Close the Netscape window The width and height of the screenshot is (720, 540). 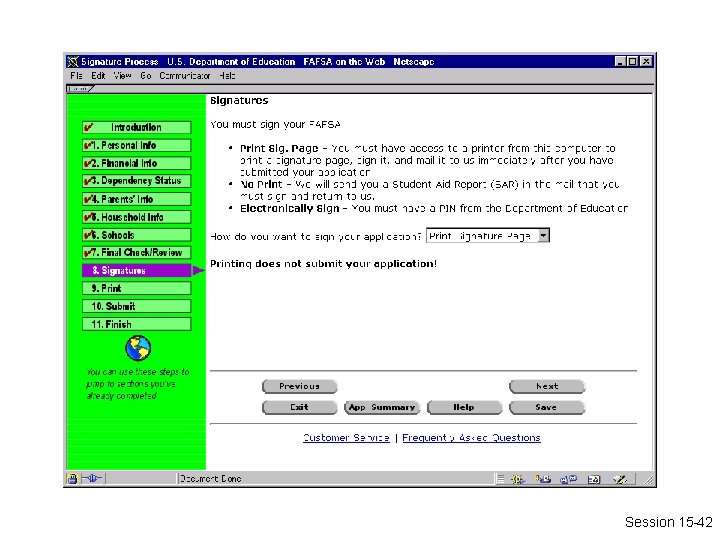(647, 62)
